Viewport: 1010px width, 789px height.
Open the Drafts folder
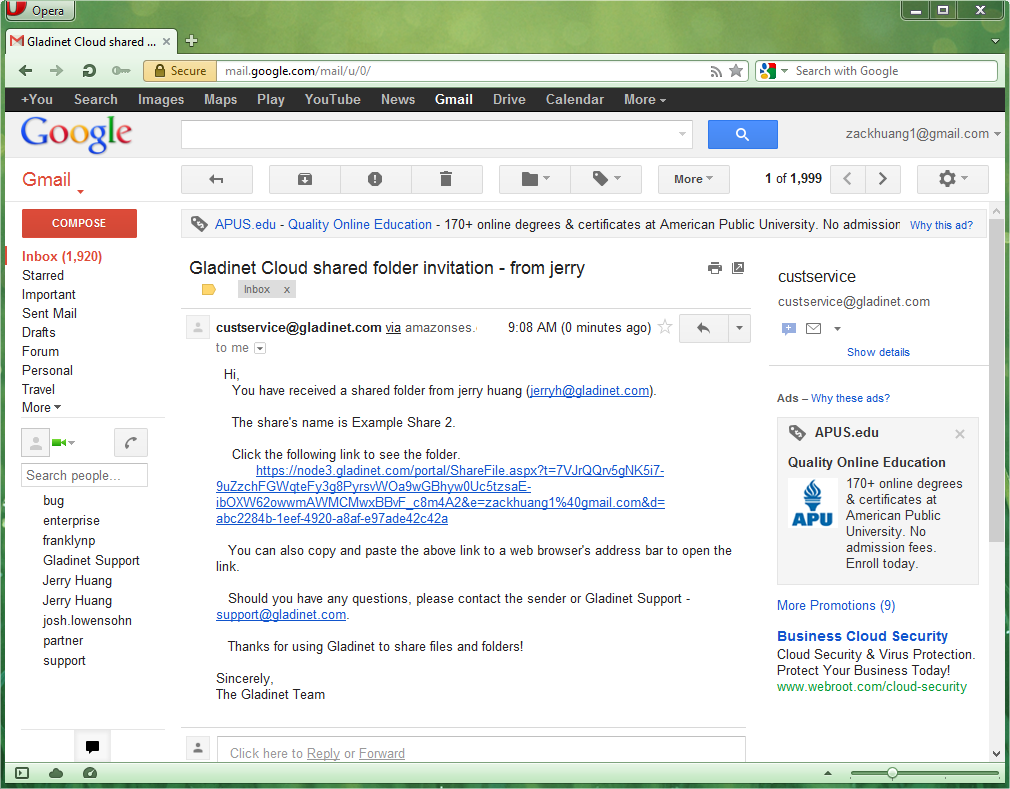(x=39, y=332)
